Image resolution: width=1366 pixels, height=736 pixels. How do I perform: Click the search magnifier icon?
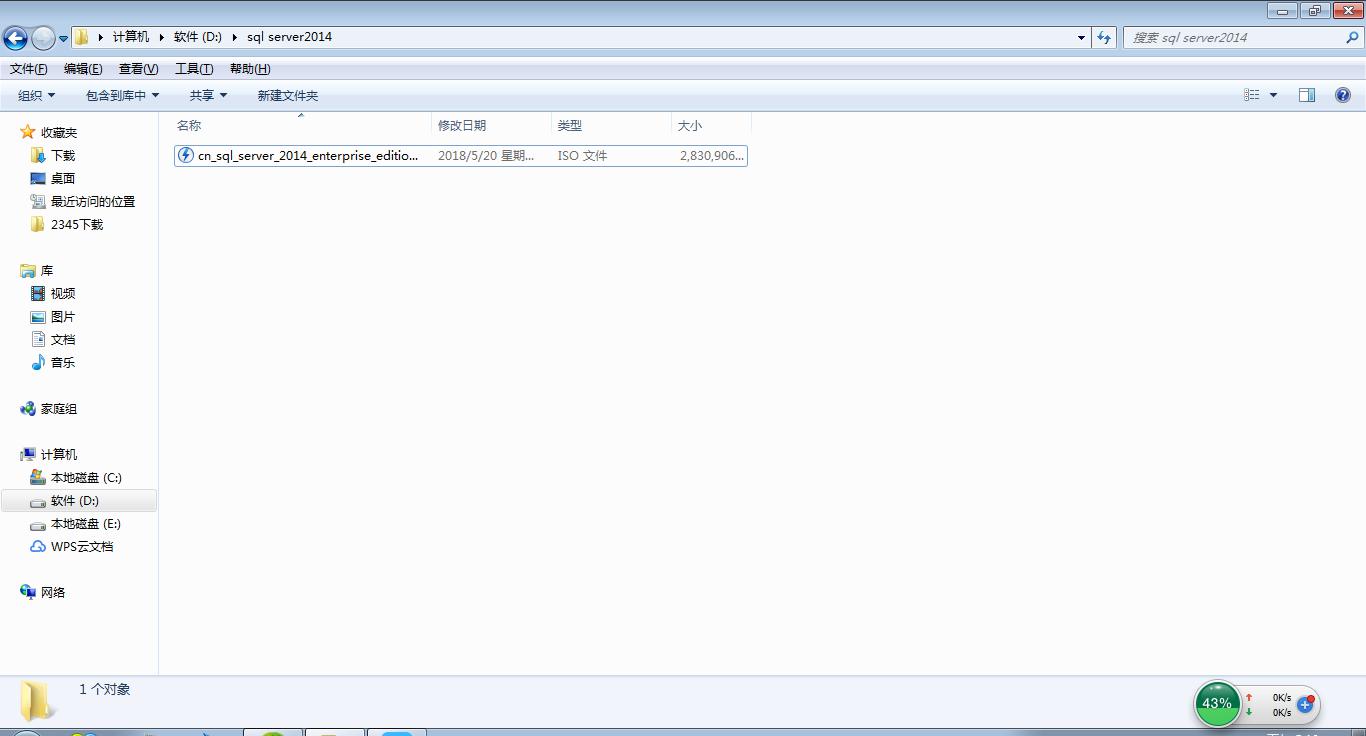(x=1353, y=37)
